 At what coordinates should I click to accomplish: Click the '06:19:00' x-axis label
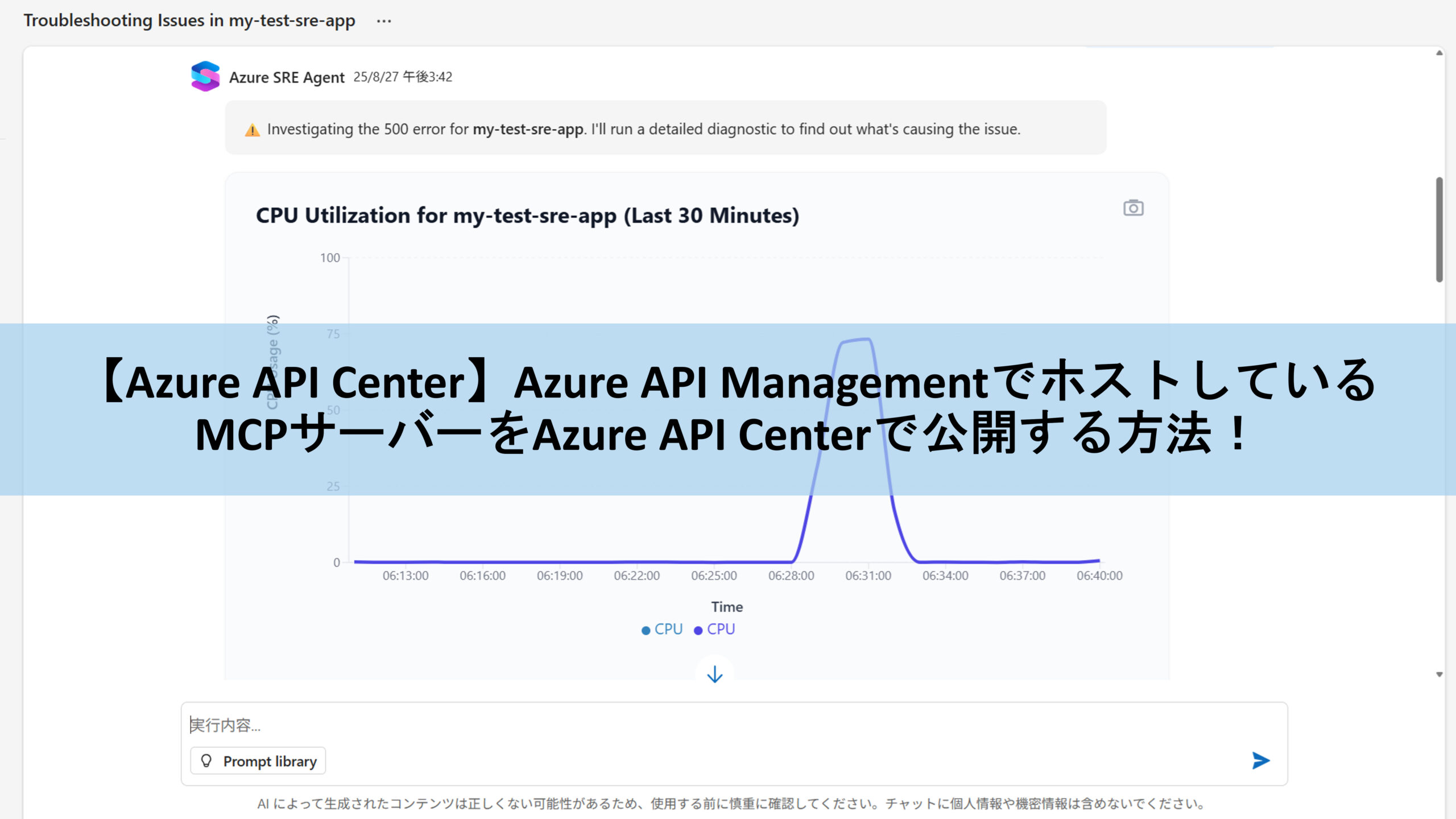pyautogui.click(x=560, y=576)
